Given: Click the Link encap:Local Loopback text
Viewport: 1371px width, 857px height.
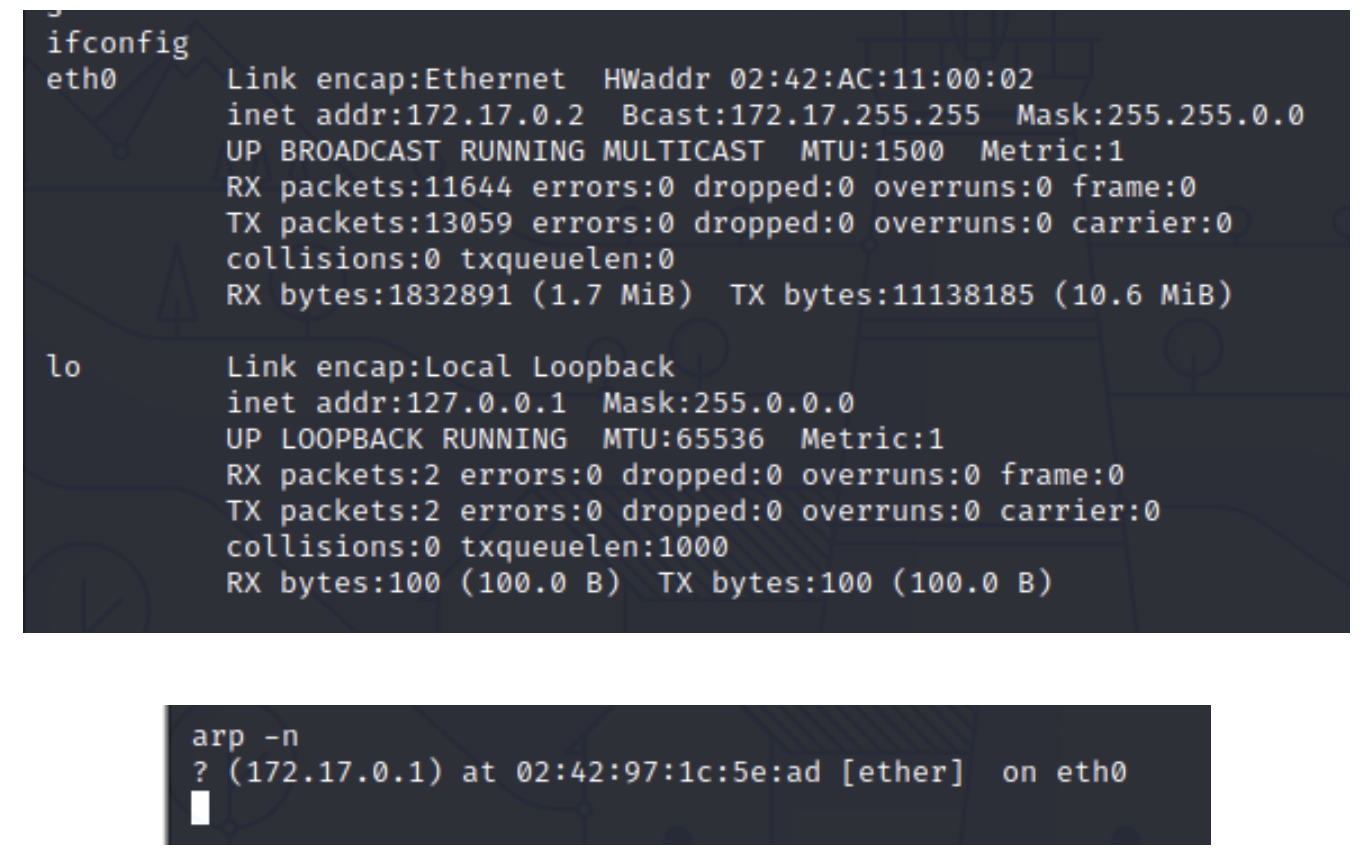Looking at the screenshot, I should [x=451, y=368].
